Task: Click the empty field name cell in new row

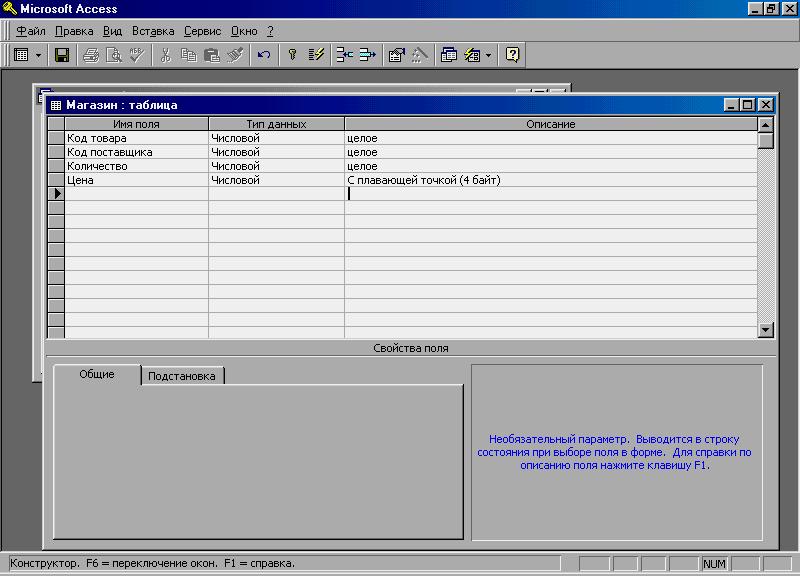Action: (136, 194)
